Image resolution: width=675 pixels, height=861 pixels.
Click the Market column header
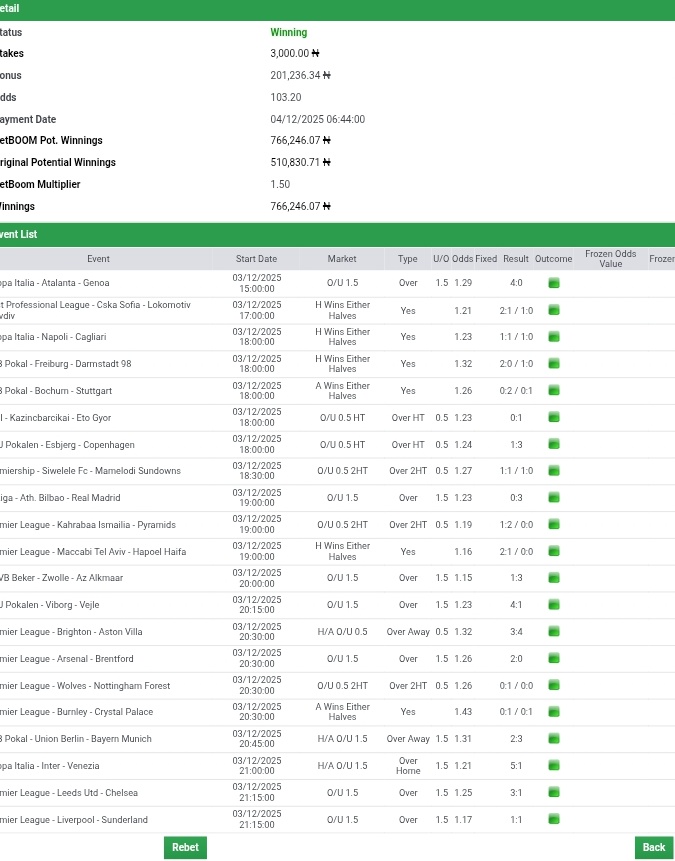[x=342, y=259]
